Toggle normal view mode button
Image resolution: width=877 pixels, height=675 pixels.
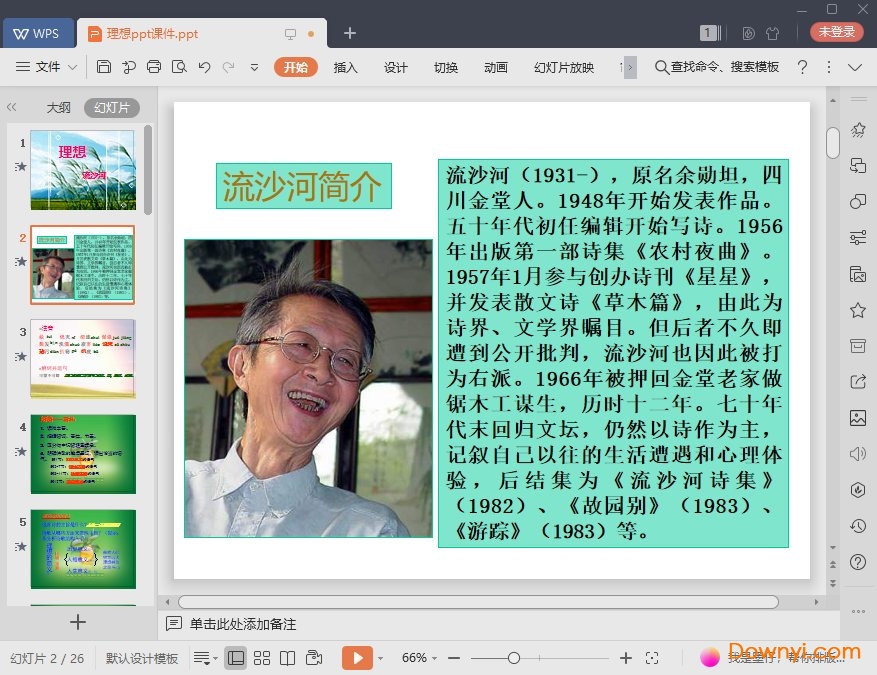235,658
